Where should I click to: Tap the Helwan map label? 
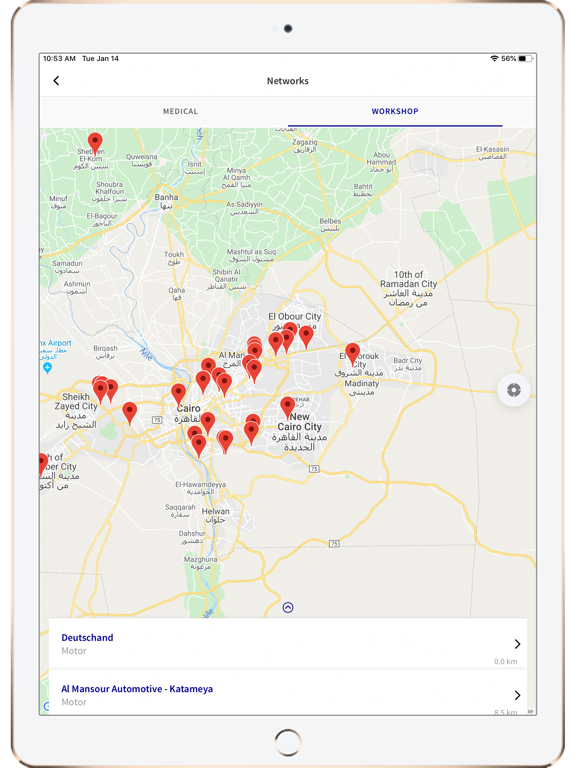coord(216,515)
